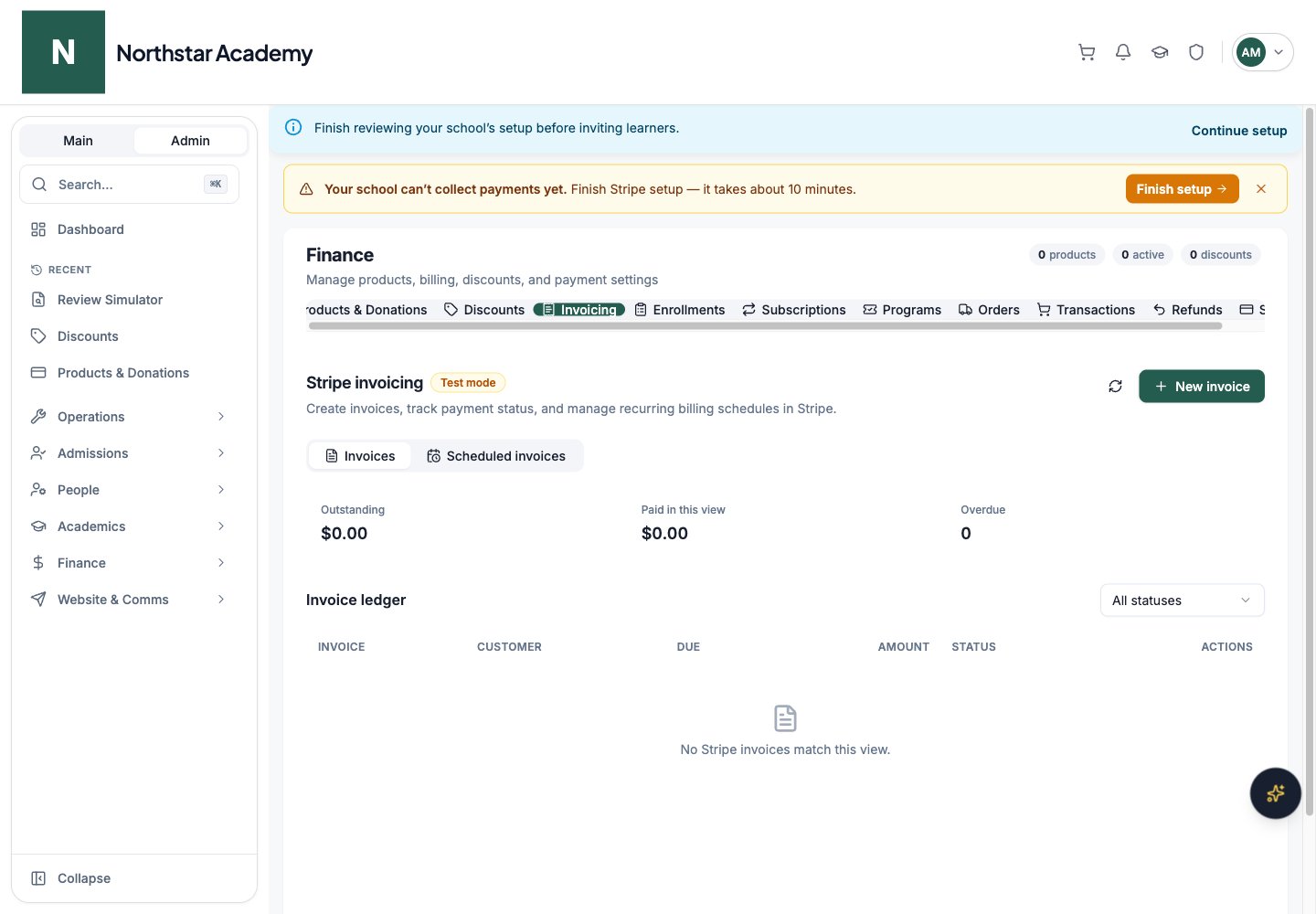Expand the Admissions section
This screenshot has height=914, width=1316.
tap(129, 453)
